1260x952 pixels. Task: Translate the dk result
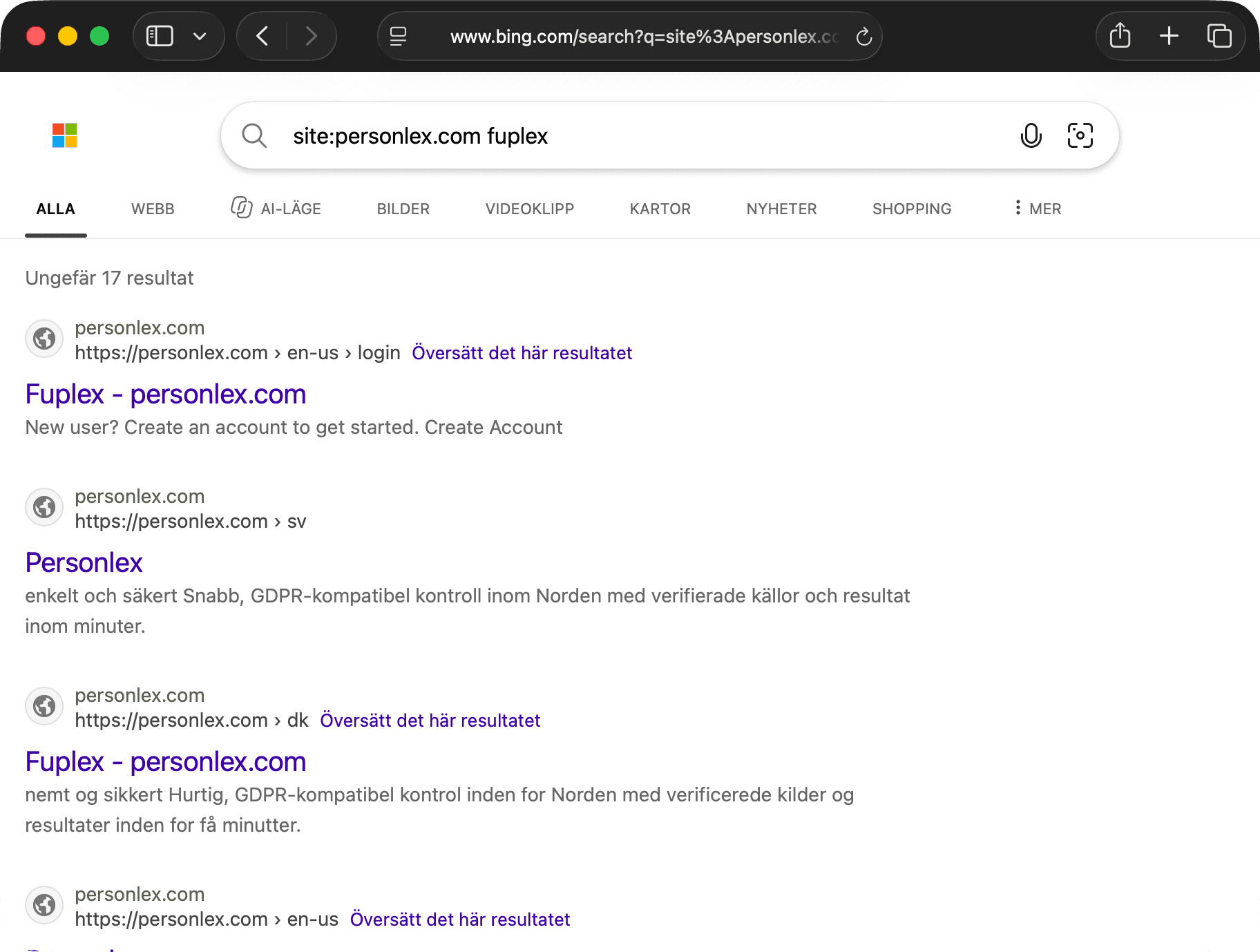point(430,721)
